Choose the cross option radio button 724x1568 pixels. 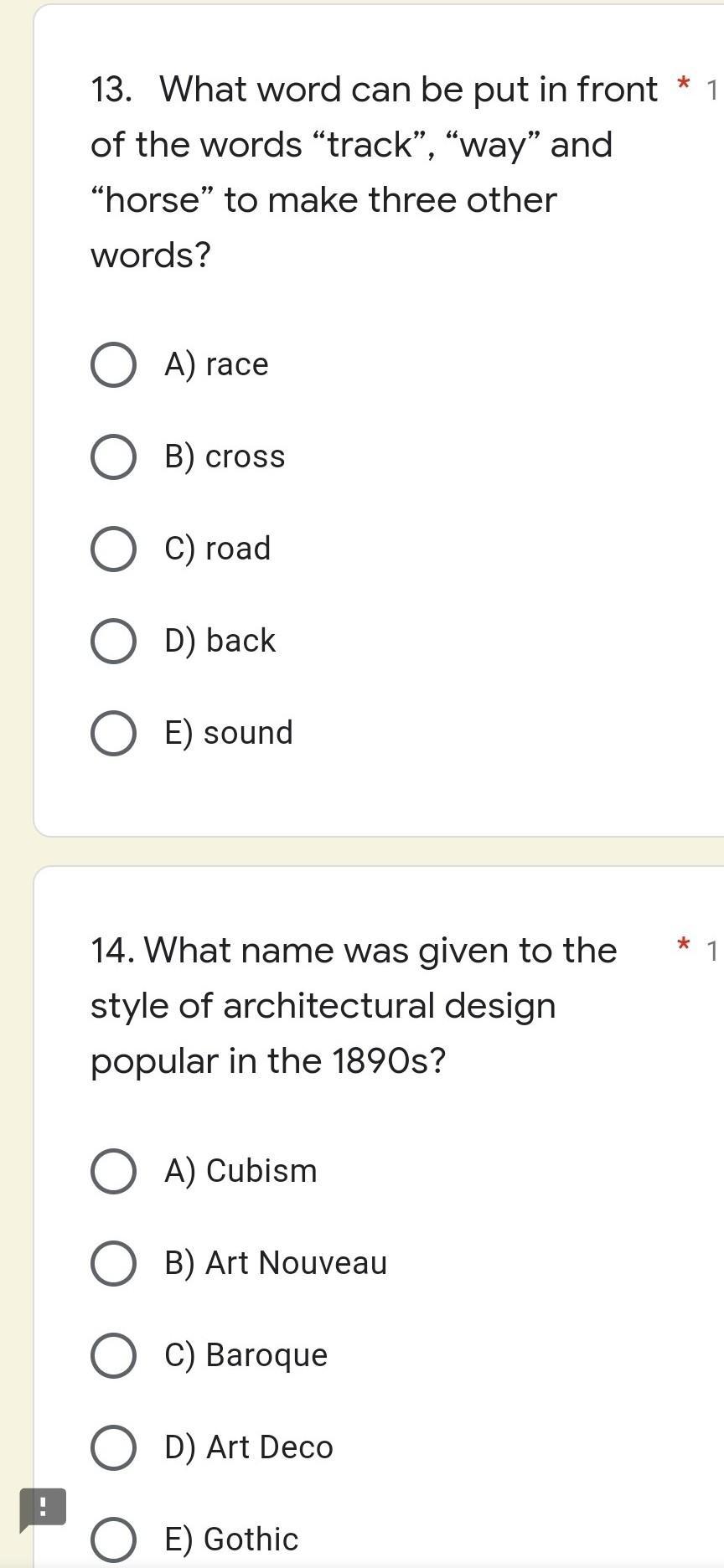[x=113, y=457]
